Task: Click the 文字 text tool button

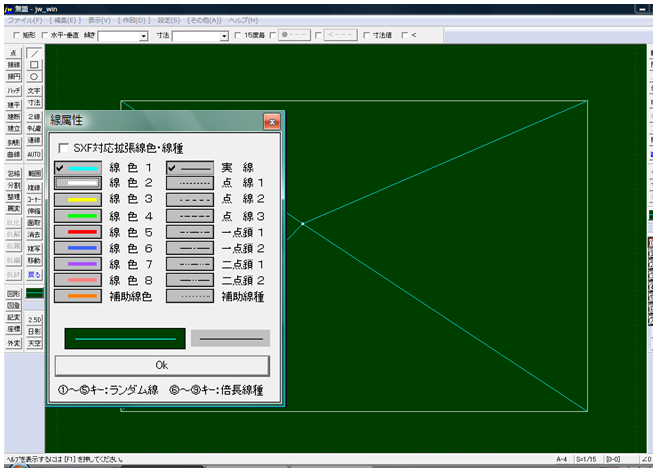Action: [34, 90]
